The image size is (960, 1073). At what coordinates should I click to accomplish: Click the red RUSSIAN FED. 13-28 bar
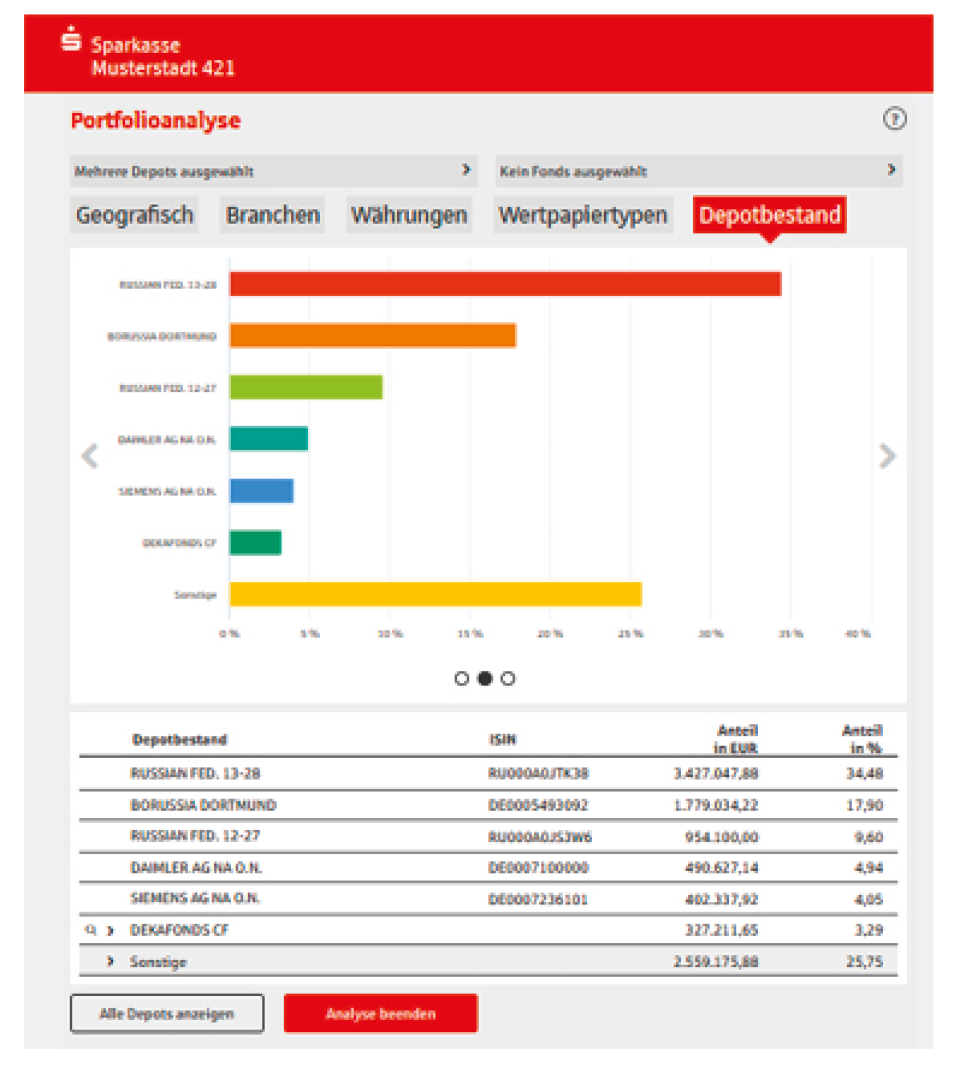[505, 284]
